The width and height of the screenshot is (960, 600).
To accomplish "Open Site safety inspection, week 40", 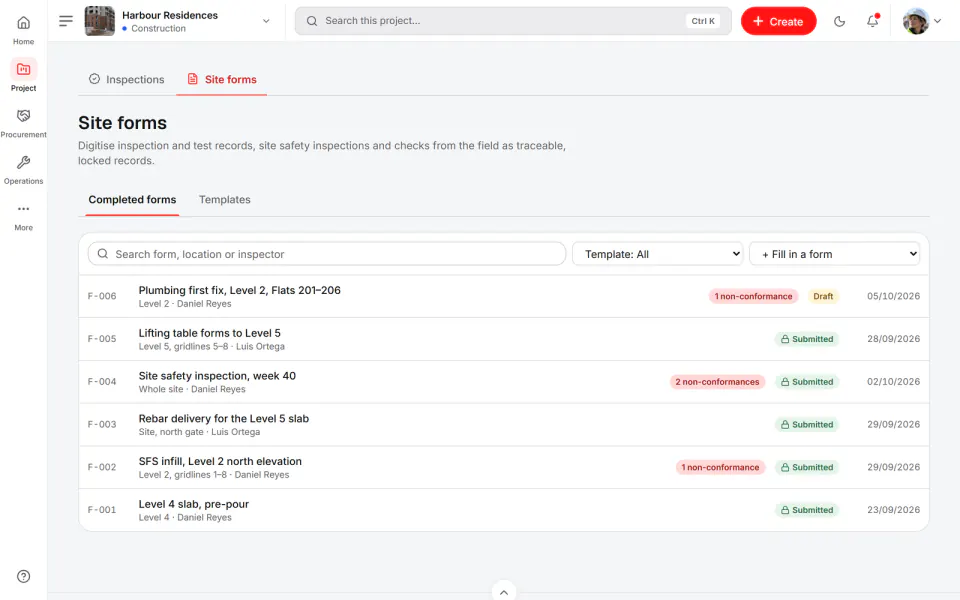I will [217, 376].
